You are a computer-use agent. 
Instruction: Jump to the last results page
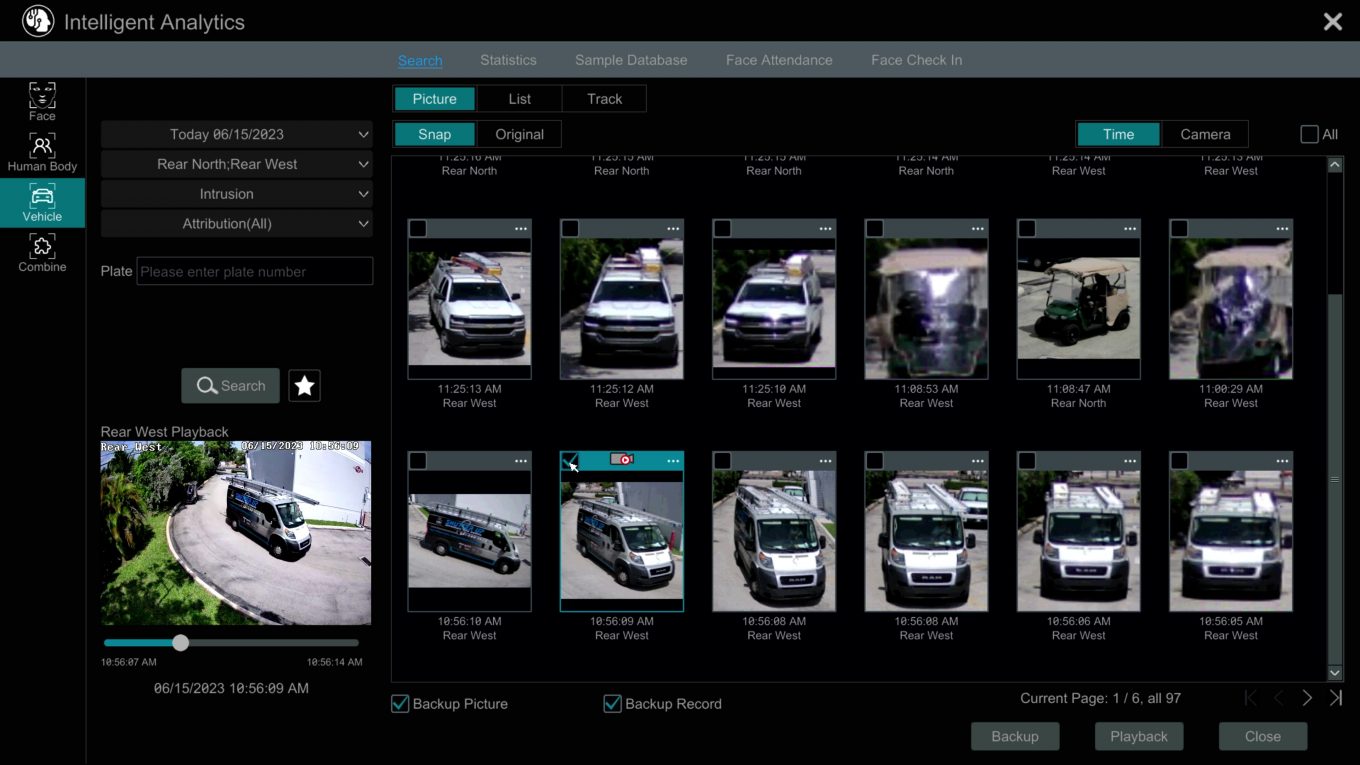1334,697
